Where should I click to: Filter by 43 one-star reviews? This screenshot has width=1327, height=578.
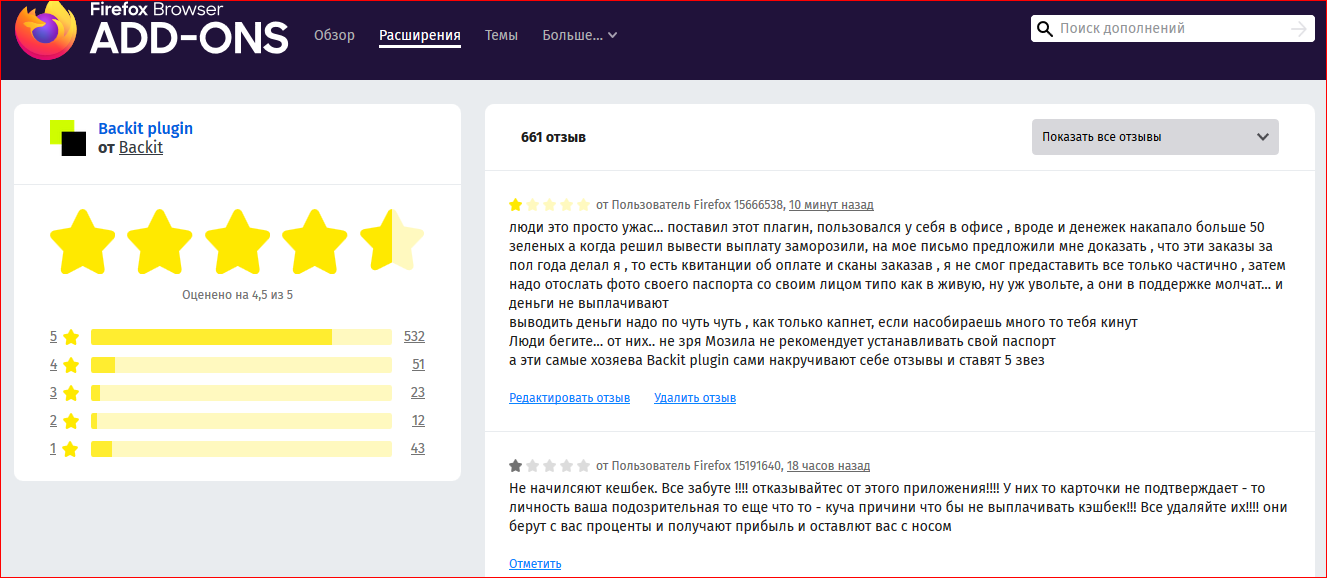(x=418, y=448)
